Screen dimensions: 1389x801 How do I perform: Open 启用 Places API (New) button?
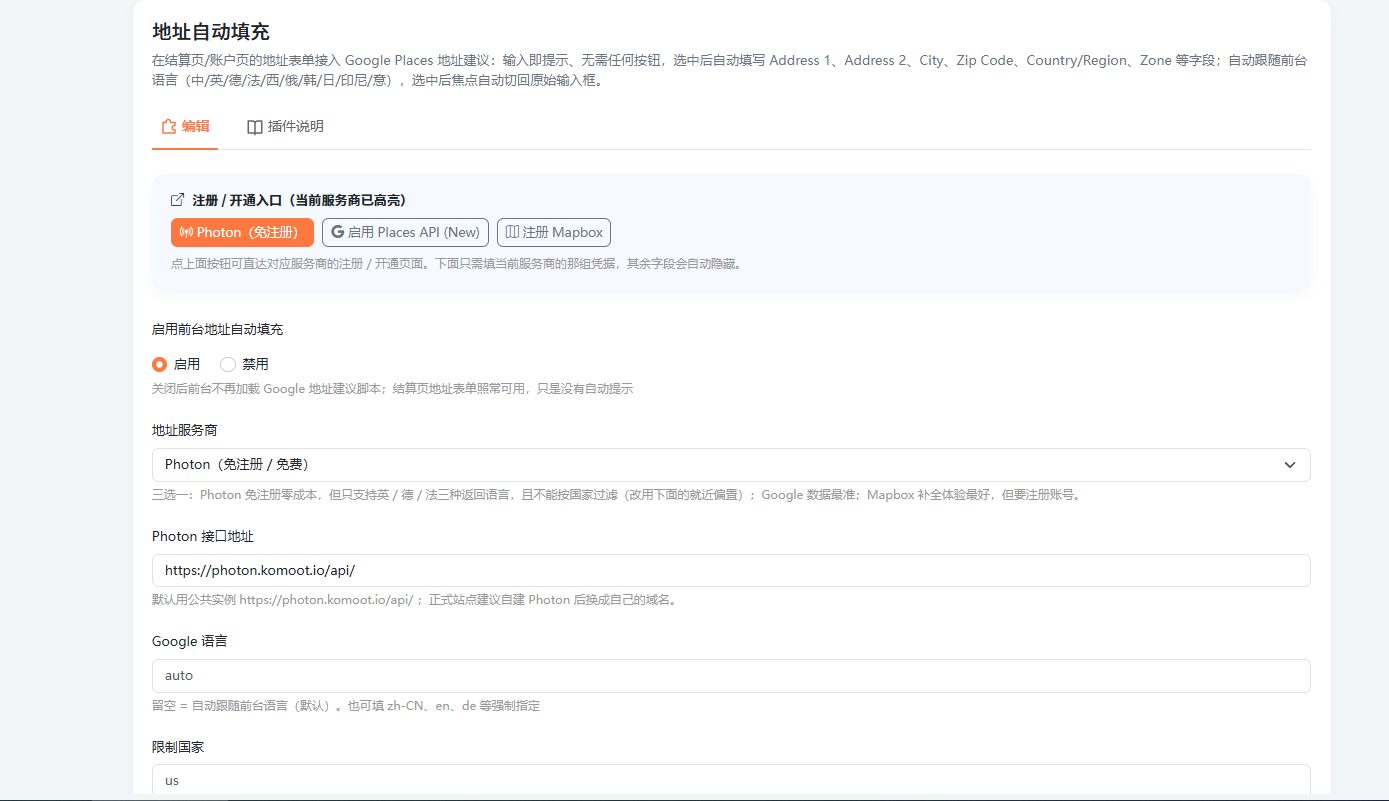tap(405, 232)
